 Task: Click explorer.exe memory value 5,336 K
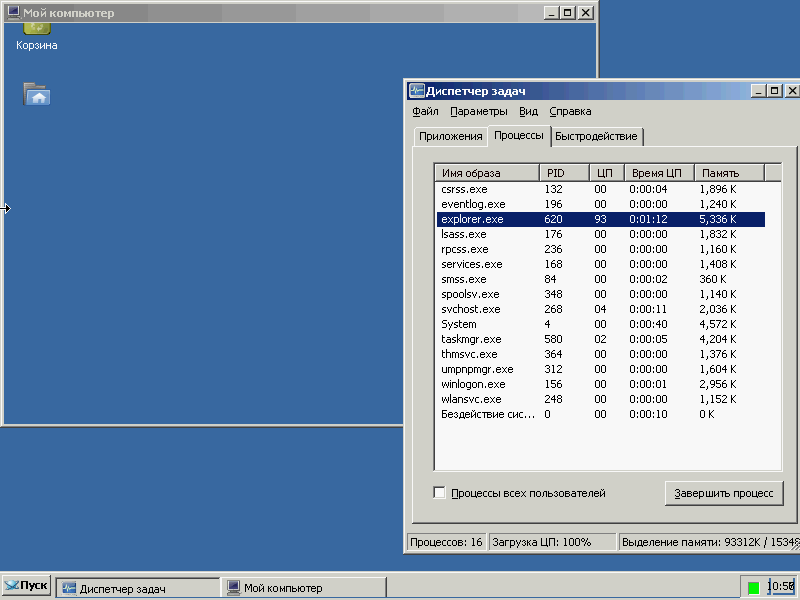(x=717, y=219)
